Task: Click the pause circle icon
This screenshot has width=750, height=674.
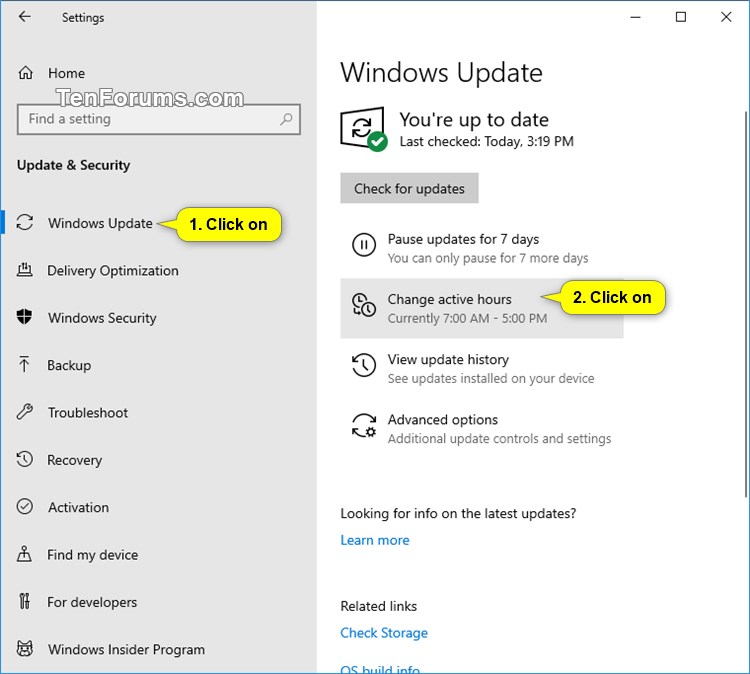Action: [364, 244]
